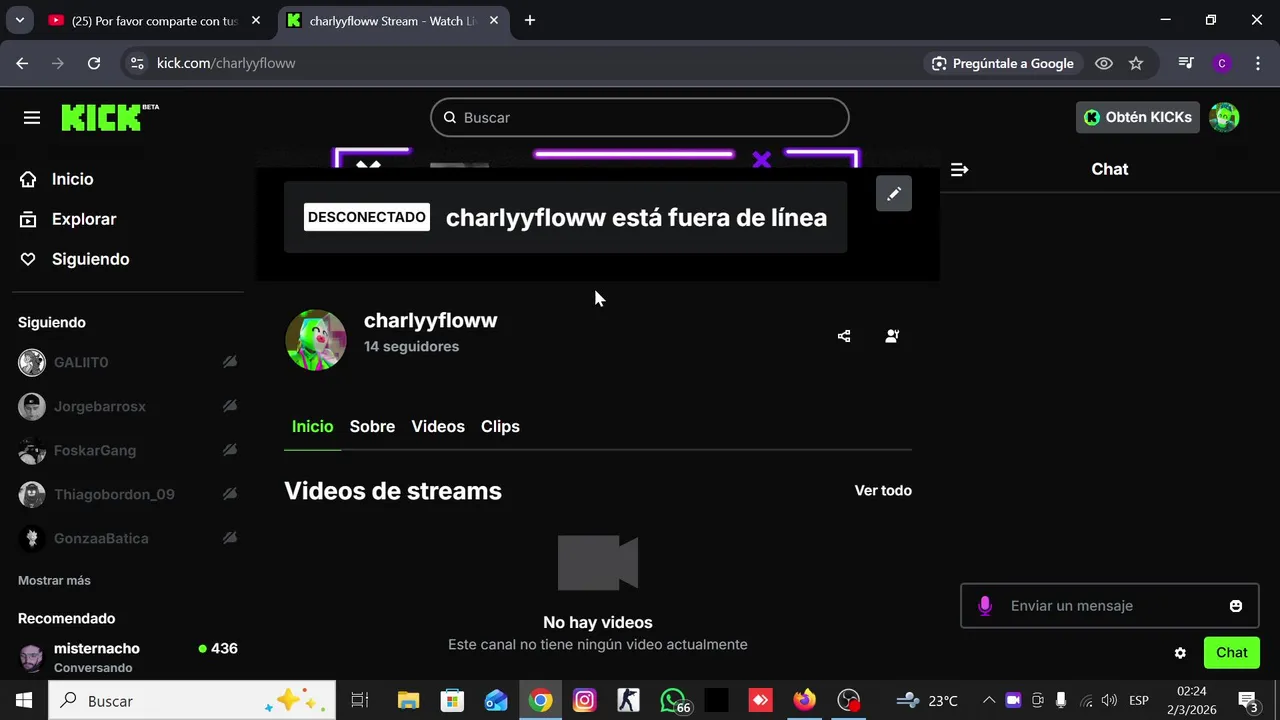Screen dimensions: 1280x720
Task: Click the offline icon beside GonzaaBatica
Action: coord(230,538)
